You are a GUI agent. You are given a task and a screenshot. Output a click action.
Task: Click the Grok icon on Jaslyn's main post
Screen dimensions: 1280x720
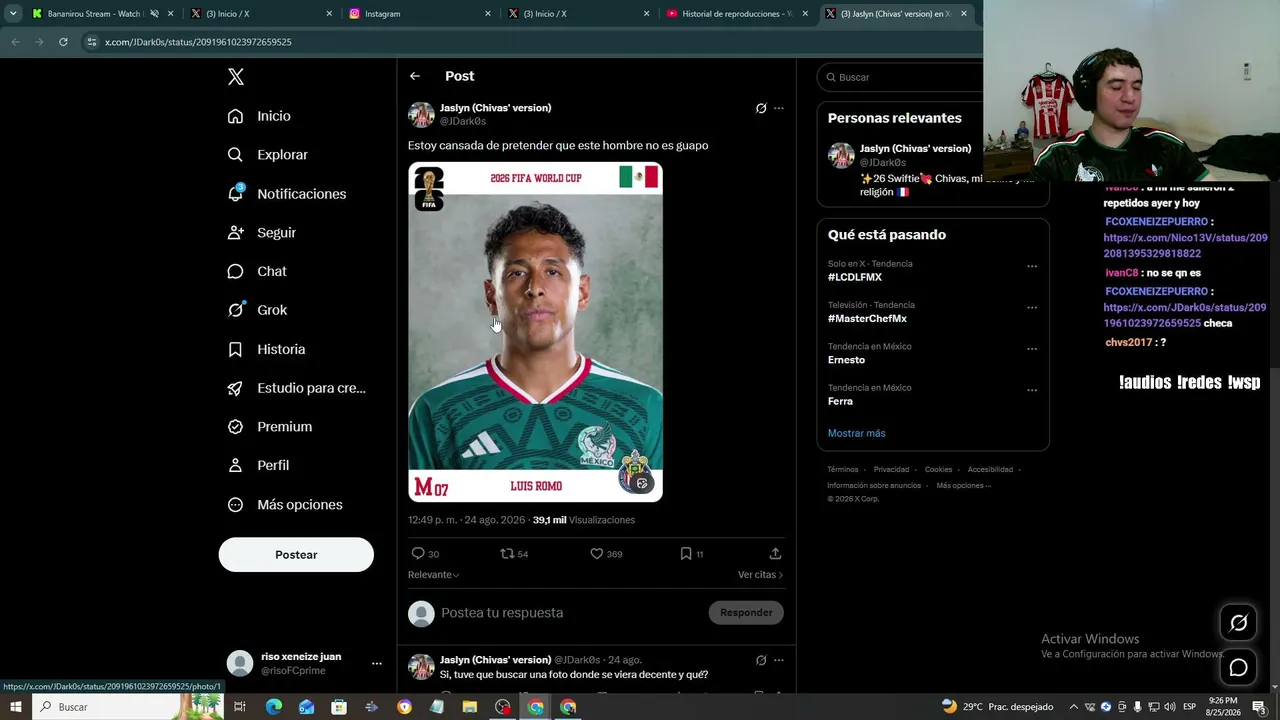click(761, 108)
